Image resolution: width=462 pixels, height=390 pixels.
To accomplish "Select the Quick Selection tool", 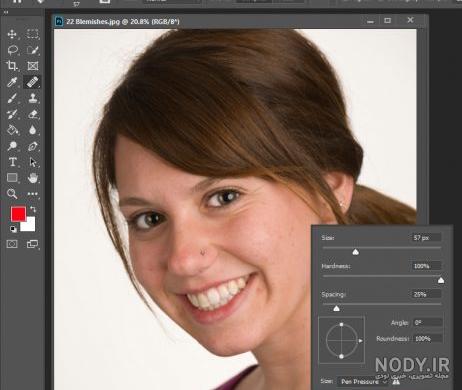I will pos(32,50).
